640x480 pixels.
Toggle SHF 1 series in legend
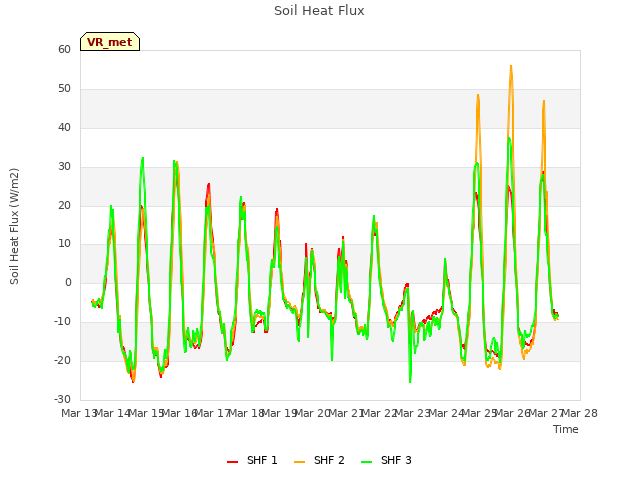(x=252, y=460)
